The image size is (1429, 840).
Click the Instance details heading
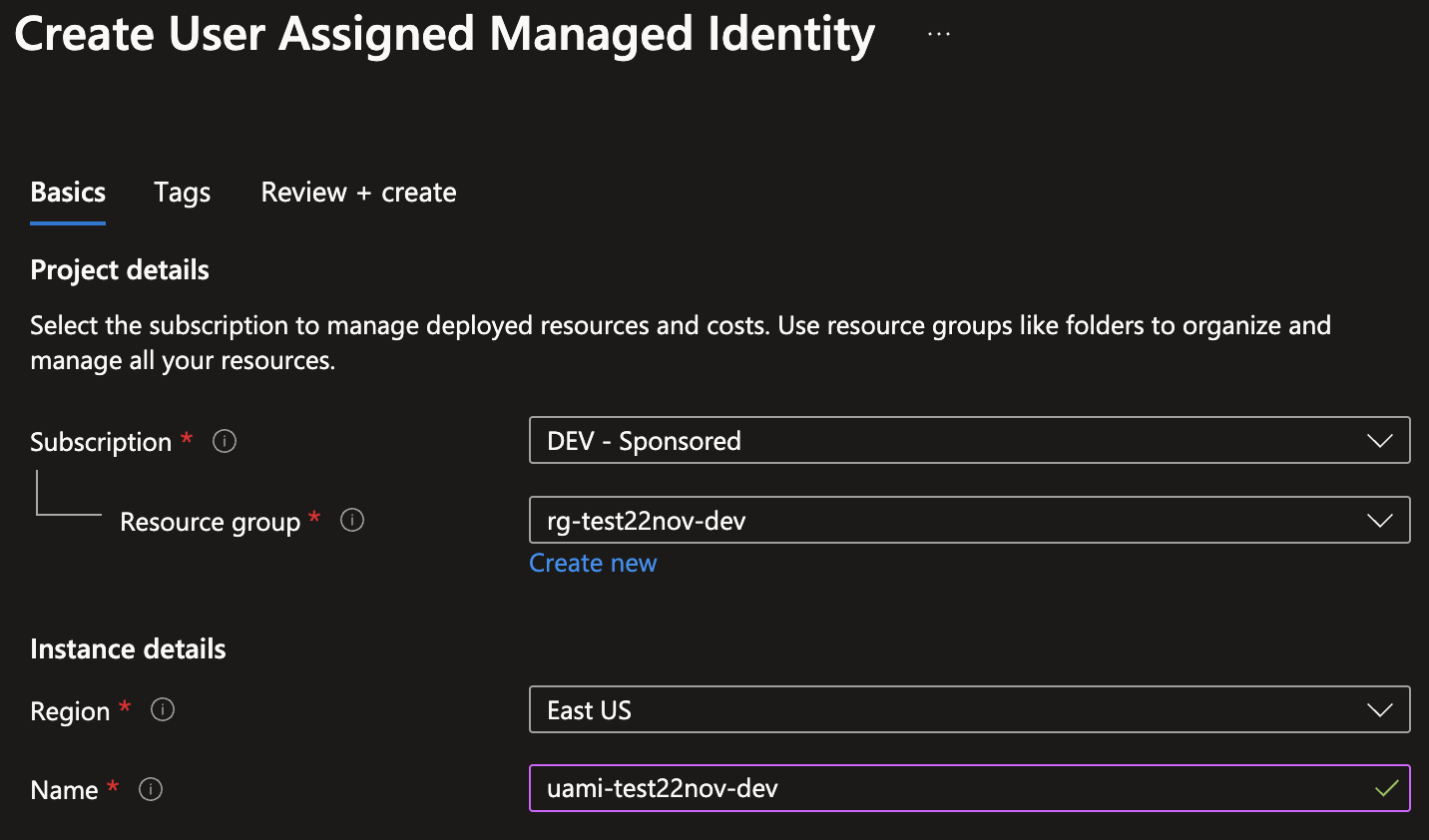coord(128,649)
